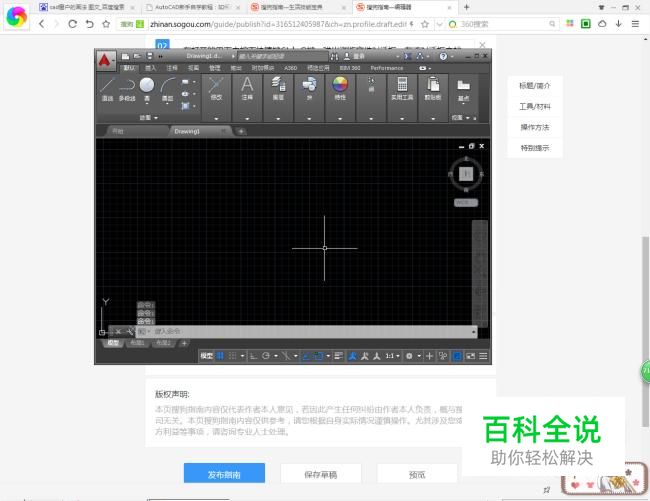Select the Line tool in AutoCAD ribbon
The height and width of the screenshot is (501, 650).
coord(107,89)
